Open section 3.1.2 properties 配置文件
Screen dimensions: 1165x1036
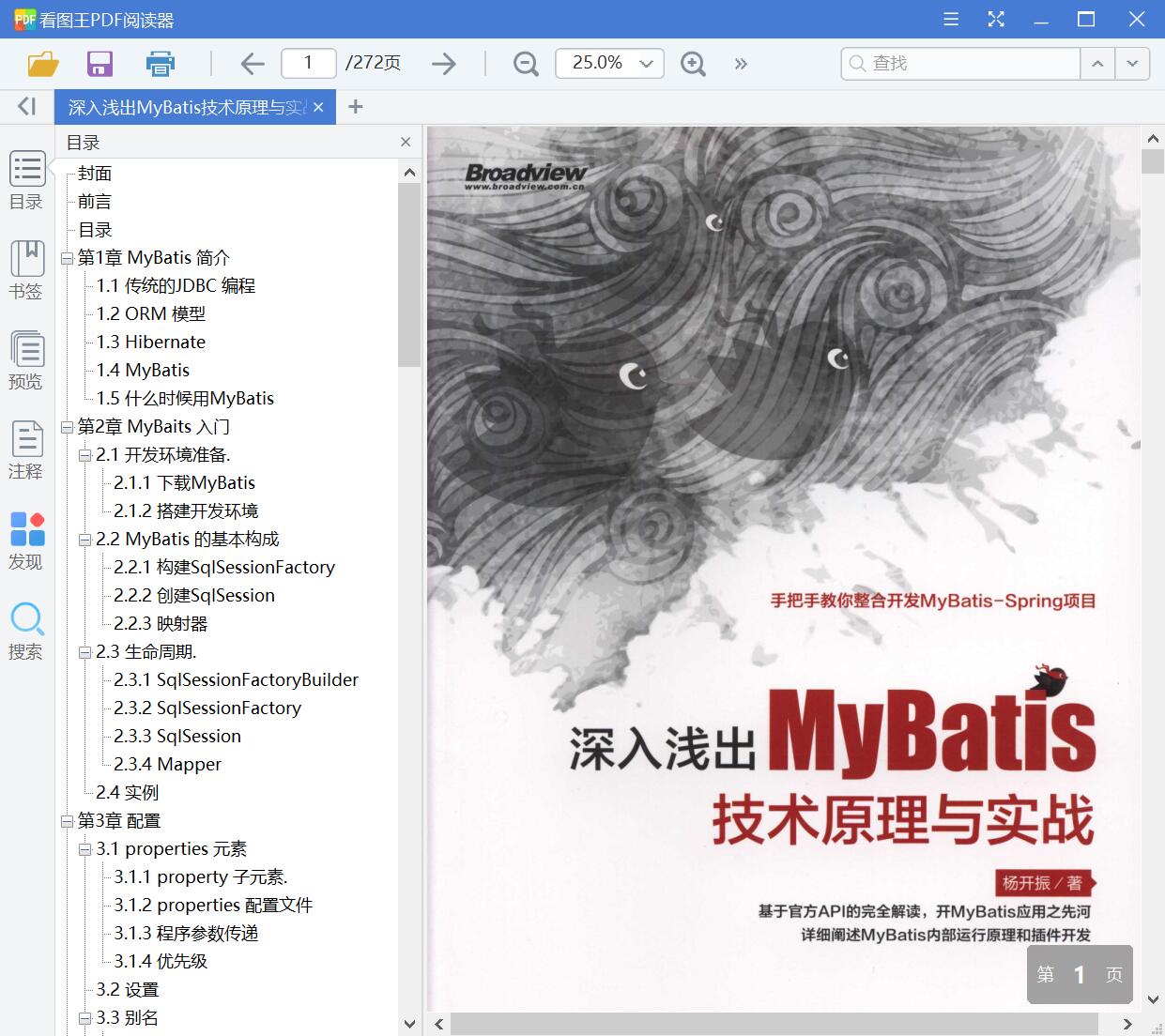click(213, 906)
